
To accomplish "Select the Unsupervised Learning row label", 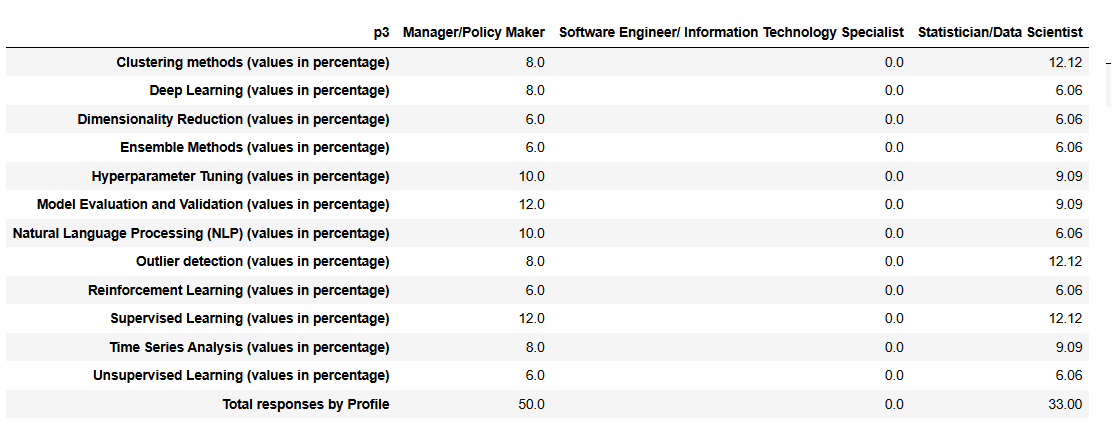I will click(241, 375).
